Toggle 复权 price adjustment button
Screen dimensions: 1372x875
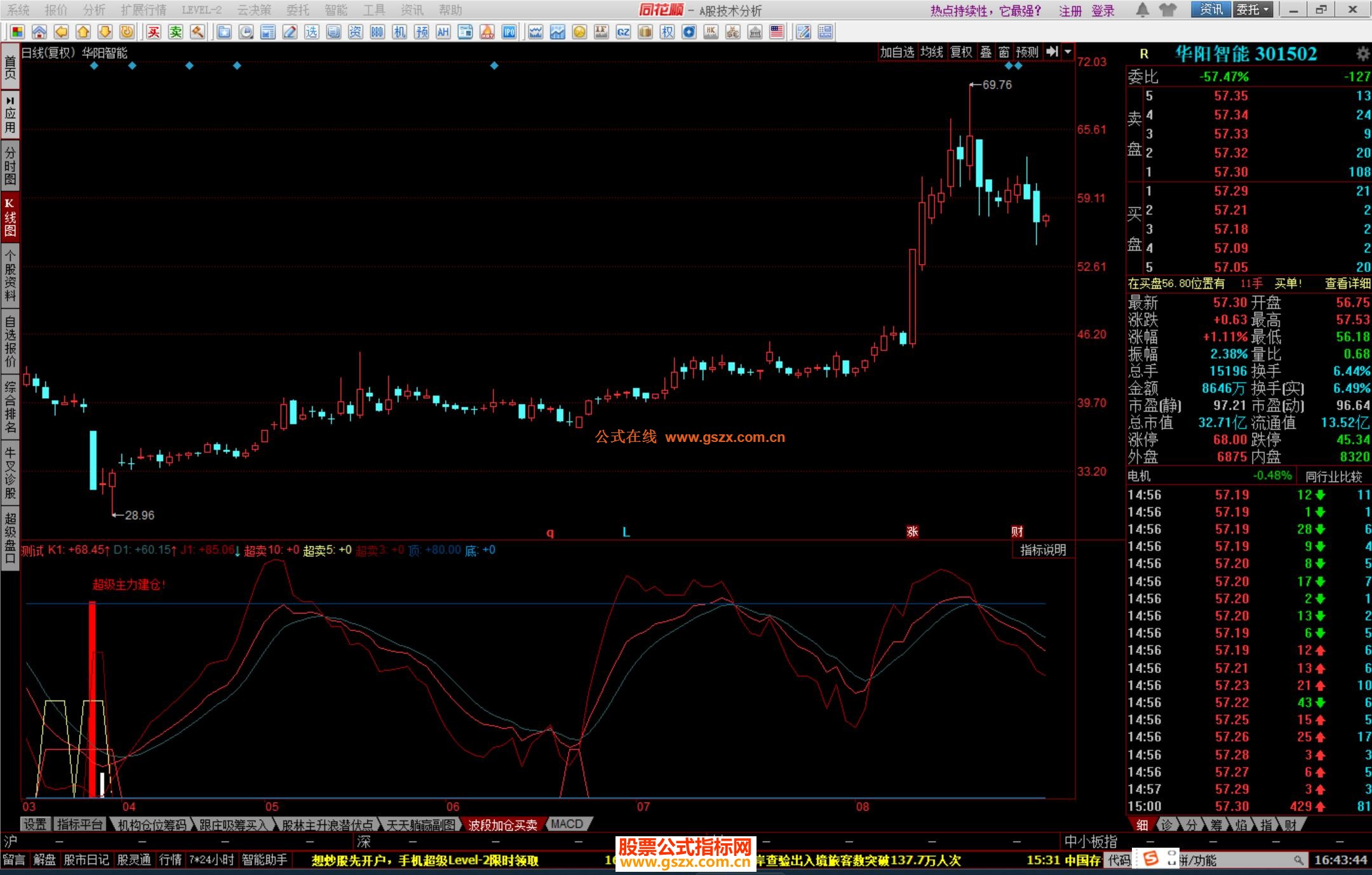pyautogui.click(x=961, y=52)
